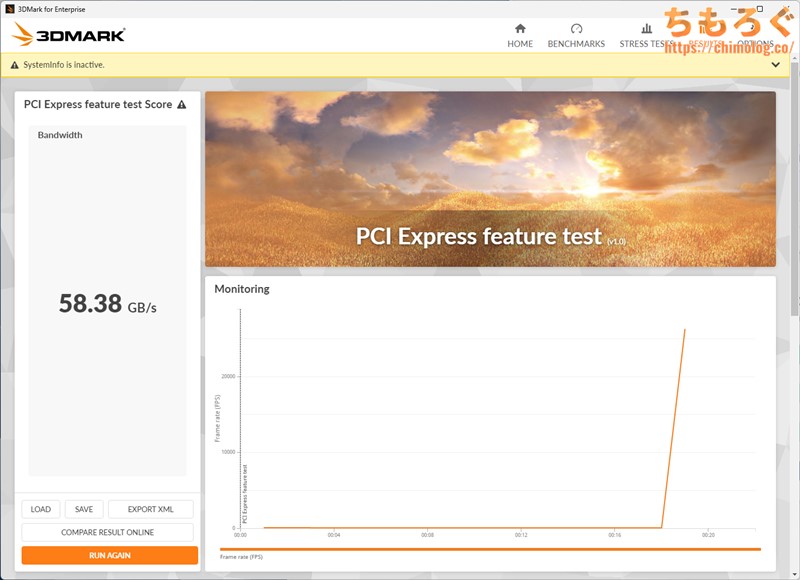Expand the SystemInfo inactive notice
The height and width of the screenshot is (580, 800).
[x=775, y=65]
